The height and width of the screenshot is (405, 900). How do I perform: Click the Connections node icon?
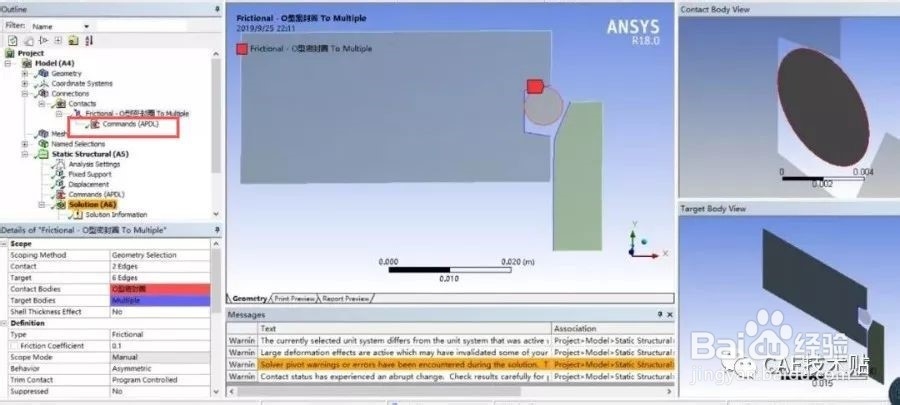[x=43, y=94]
